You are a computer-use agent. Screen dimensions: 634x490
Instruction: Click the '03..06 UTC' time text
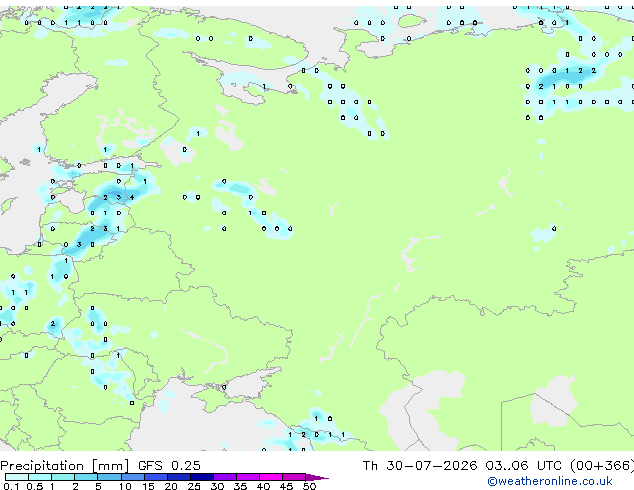524,465
